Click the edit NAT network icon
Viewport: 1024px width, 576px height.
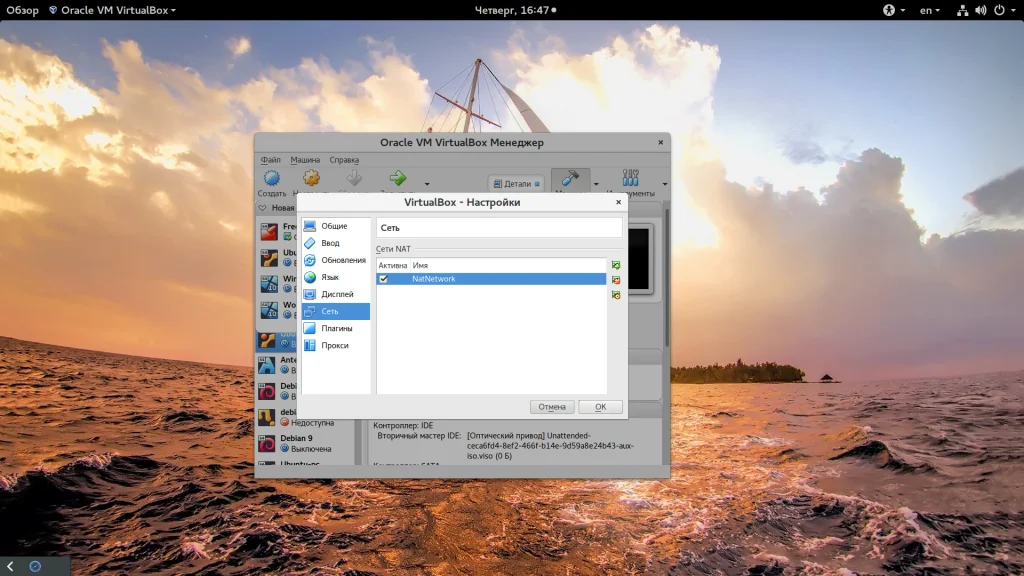pos(616,295)
